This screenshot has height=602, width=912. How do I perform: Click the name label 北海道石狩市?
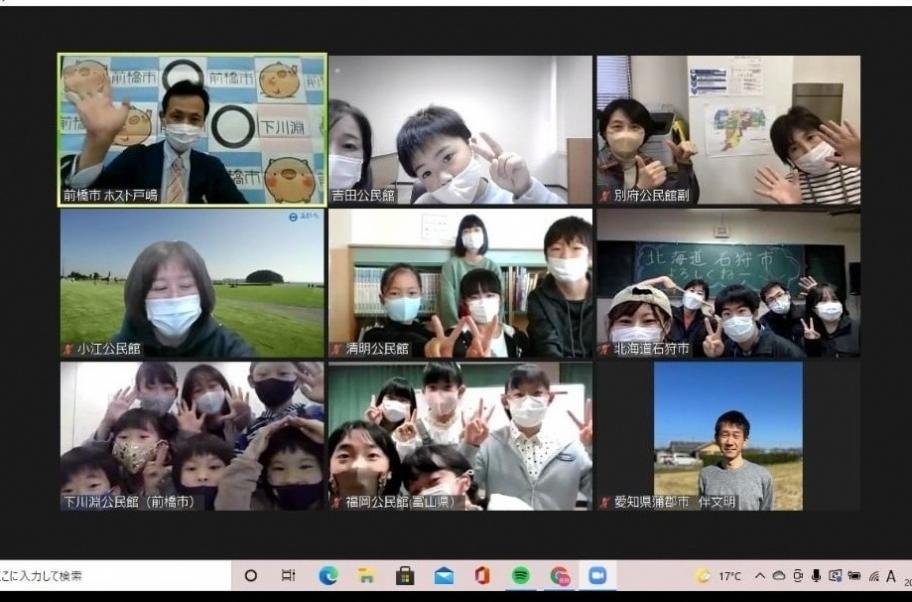pos(651,349)
